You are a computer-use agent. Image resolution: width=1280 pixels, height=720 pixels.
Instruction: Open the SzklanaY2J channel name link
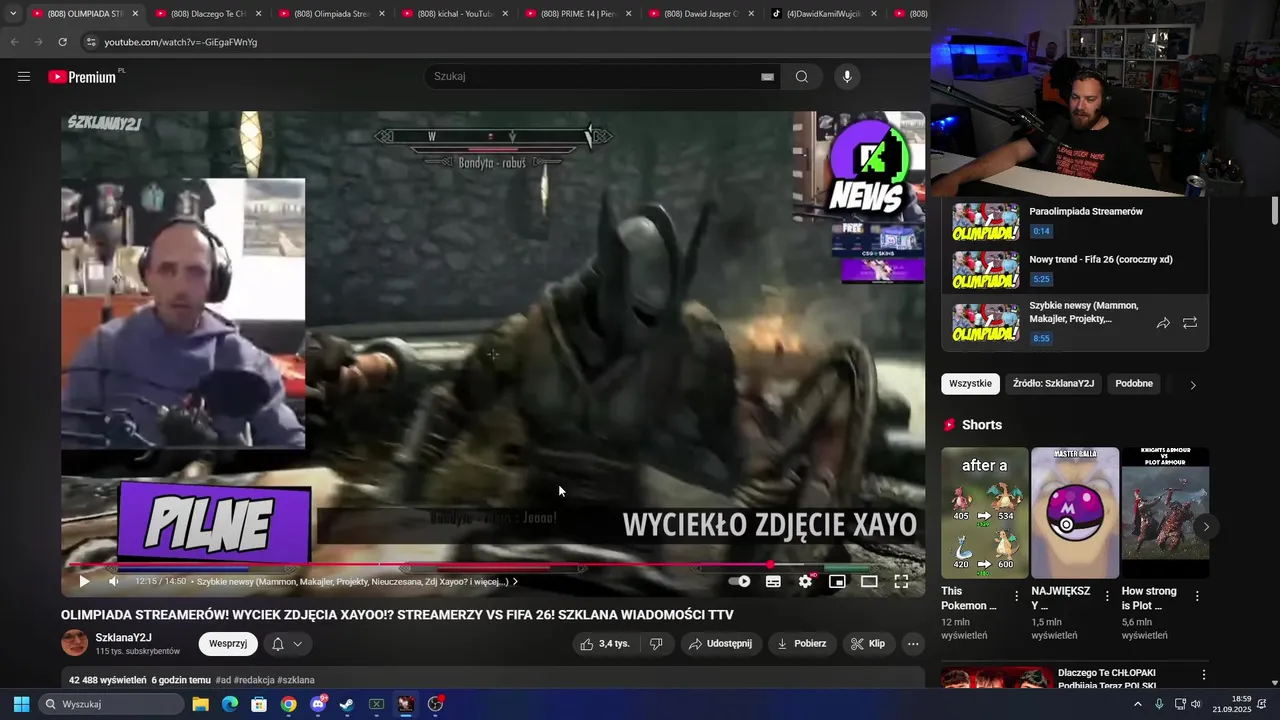(x=123, y=637)
